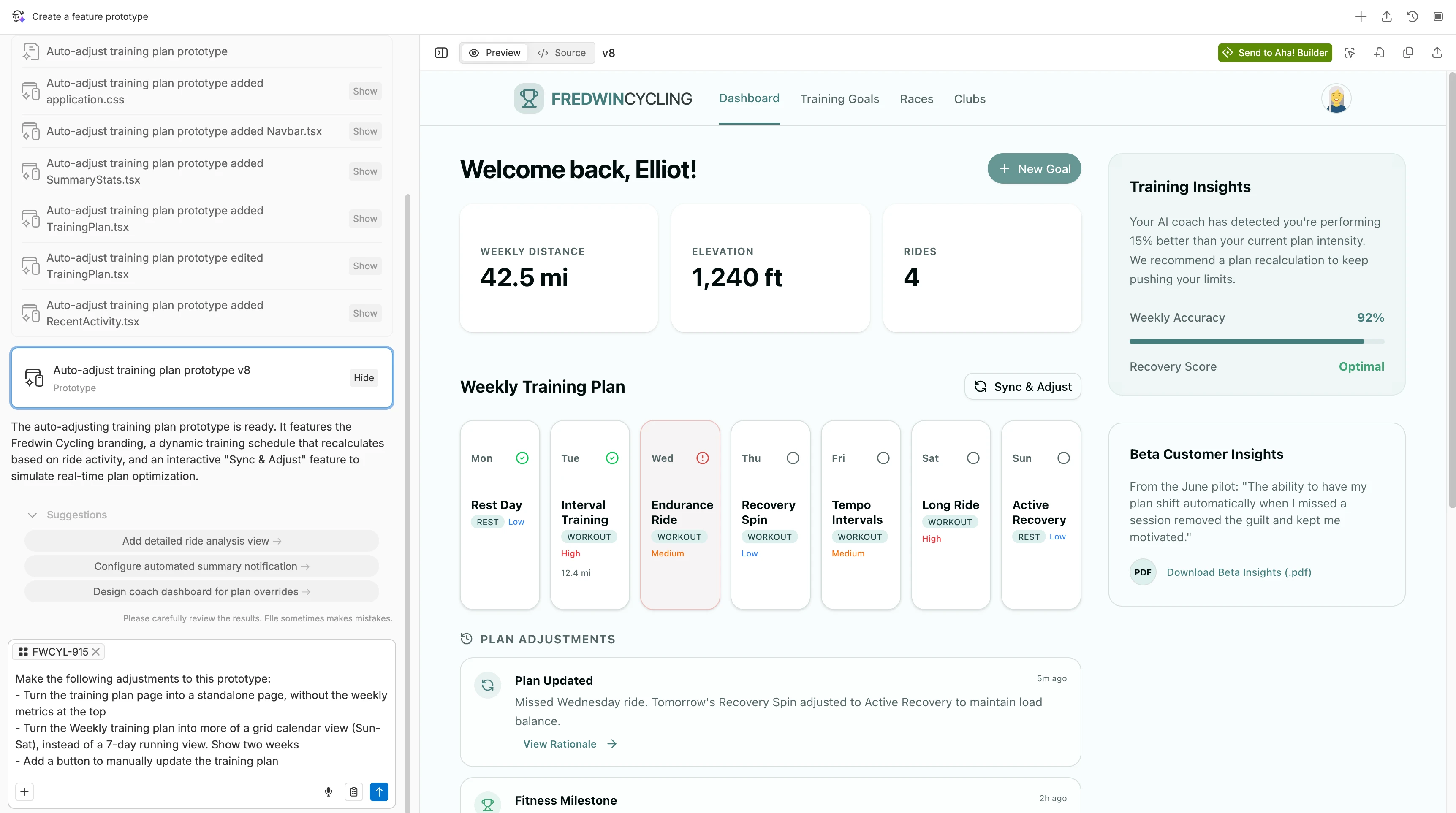Click the preview page vertical scrollbar
The width and height of the screenshot is (1456, 813).
coord(1451,291)
